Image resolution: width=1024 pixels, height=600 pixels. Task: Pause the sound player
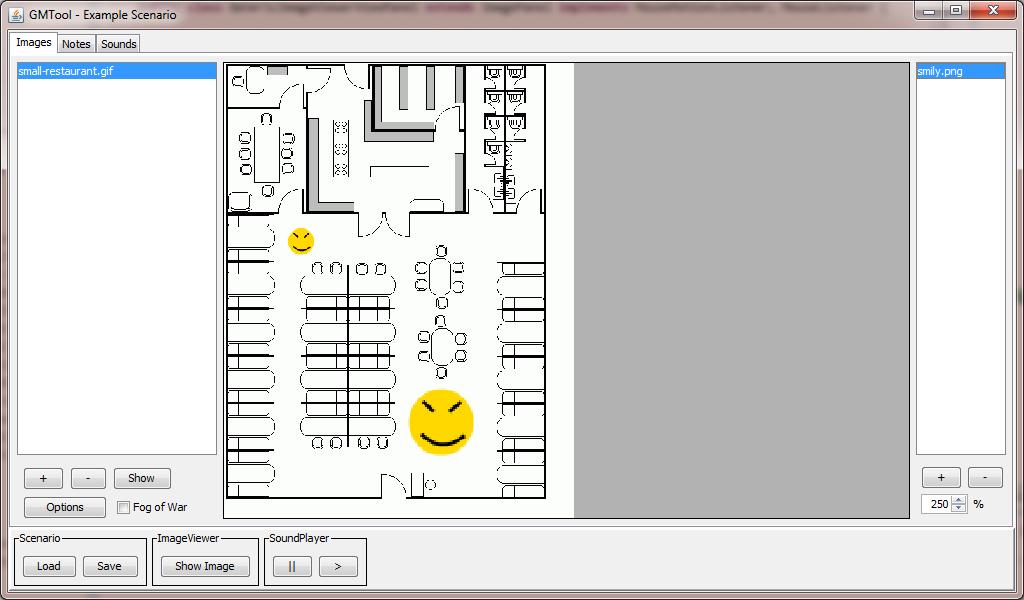(x=291, y=566)
